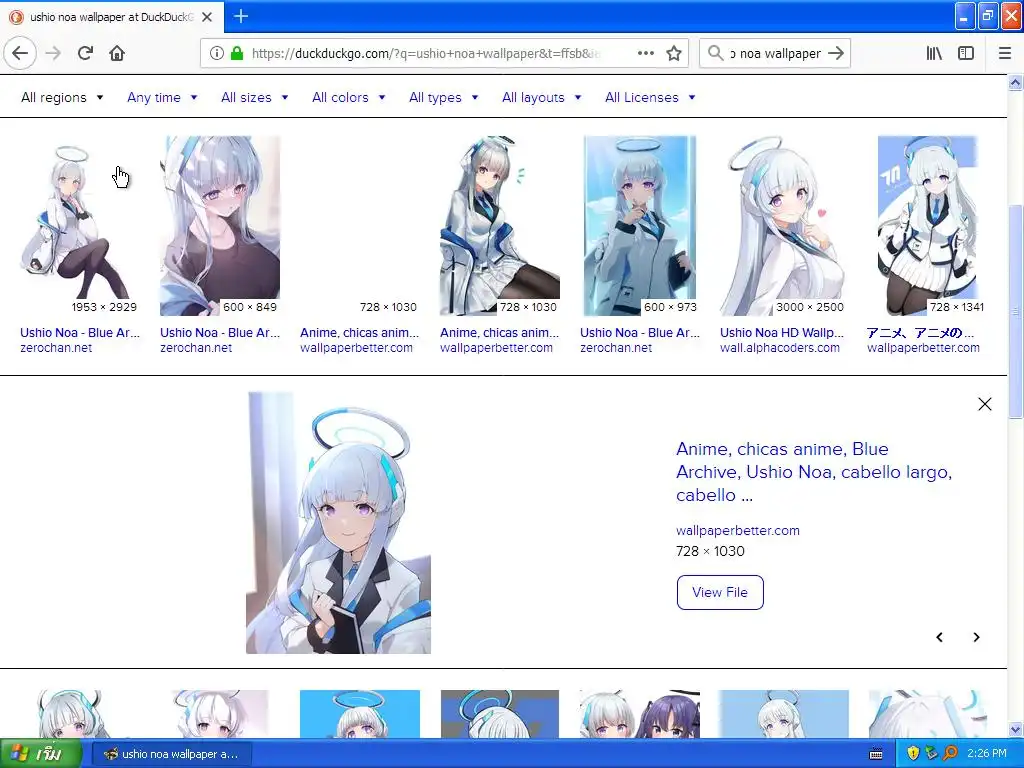The height and width of the screenshot is (768, 1024).
Task: Show previous image in detail panel
Action: [939, 637]
